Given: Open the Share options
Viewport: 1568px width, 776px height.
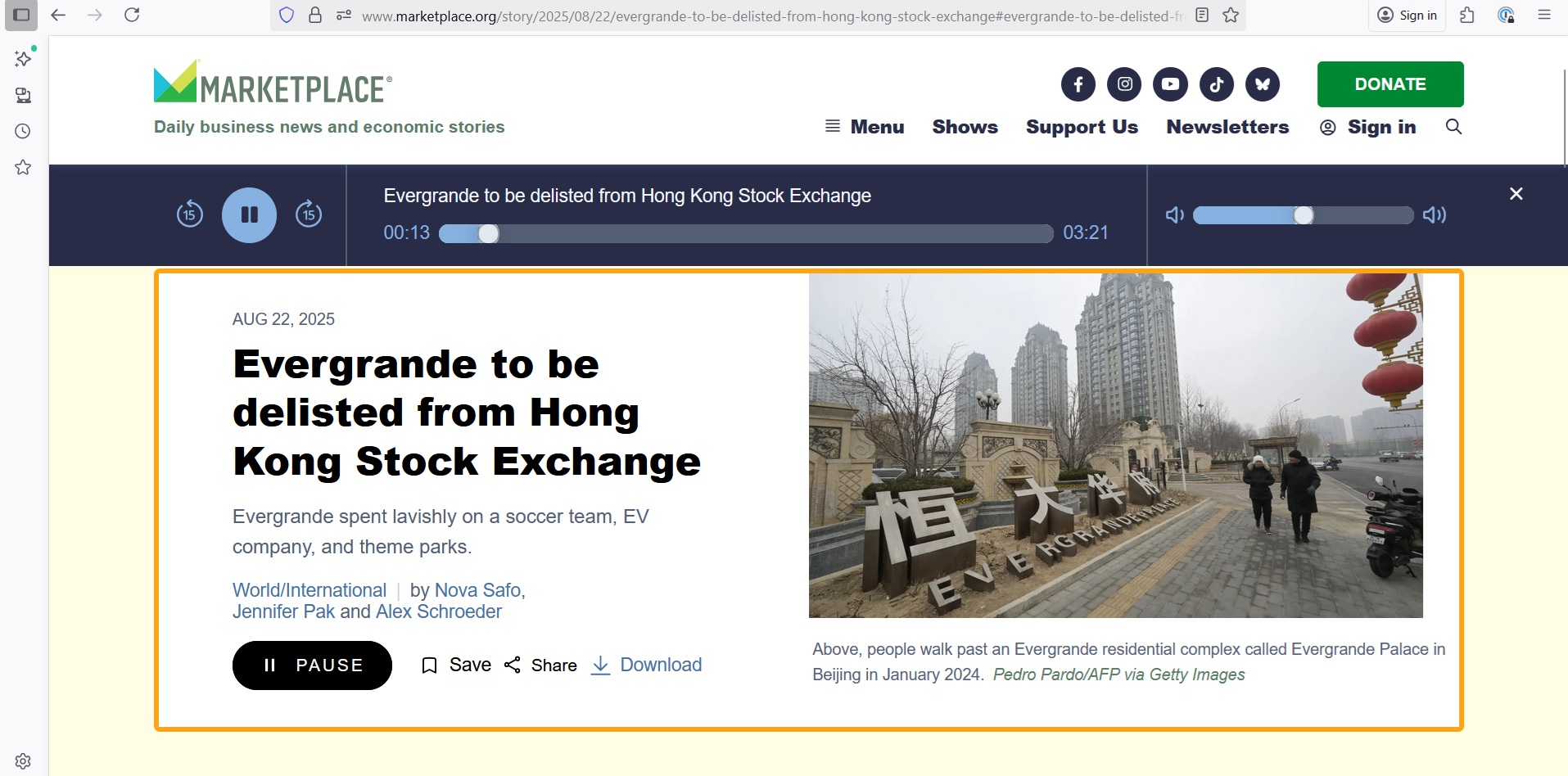Looking at the screenshot, I should [x=540, y=665].
